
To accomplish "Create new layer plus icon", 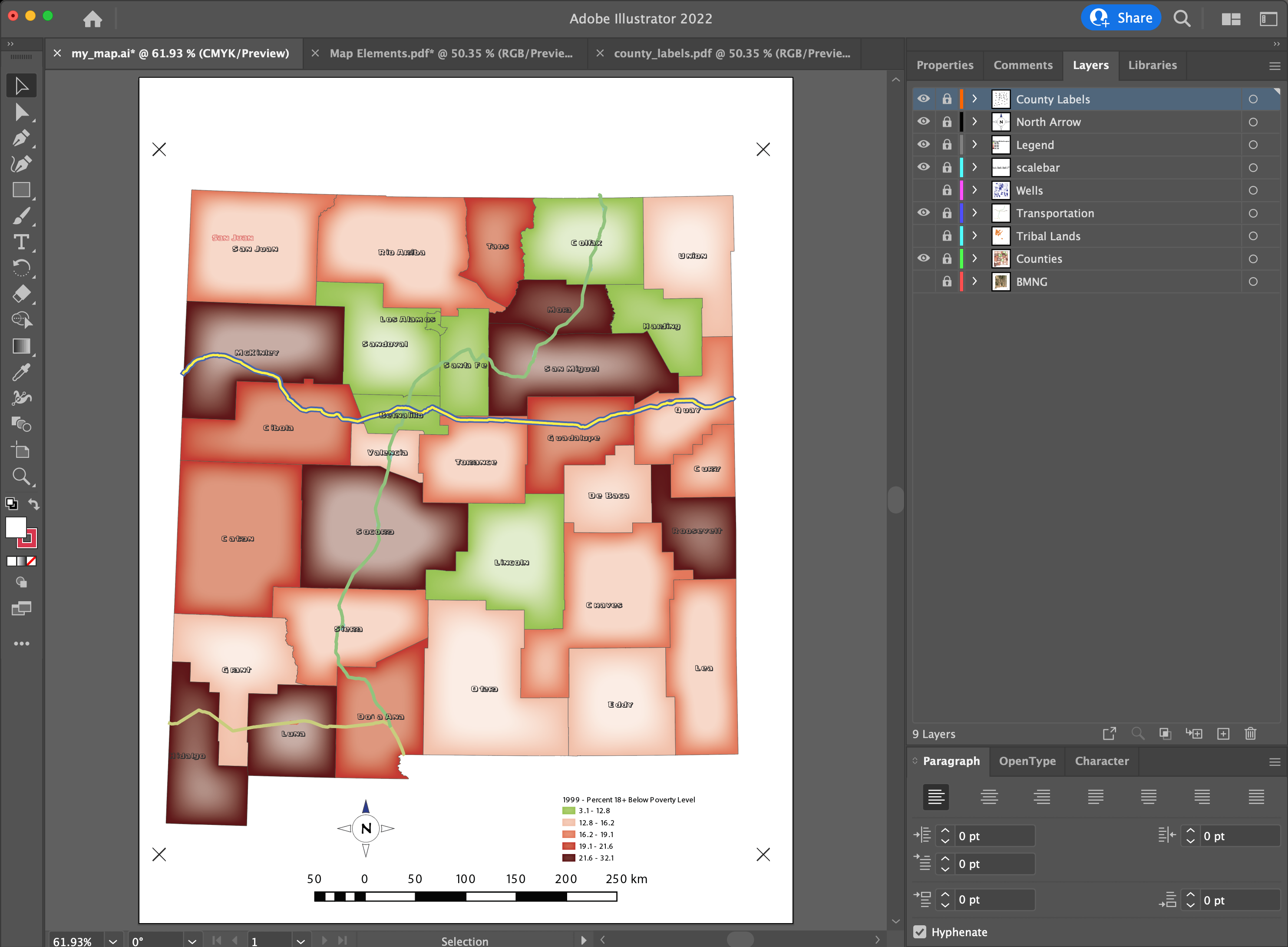I will [x=1223, y=734].
